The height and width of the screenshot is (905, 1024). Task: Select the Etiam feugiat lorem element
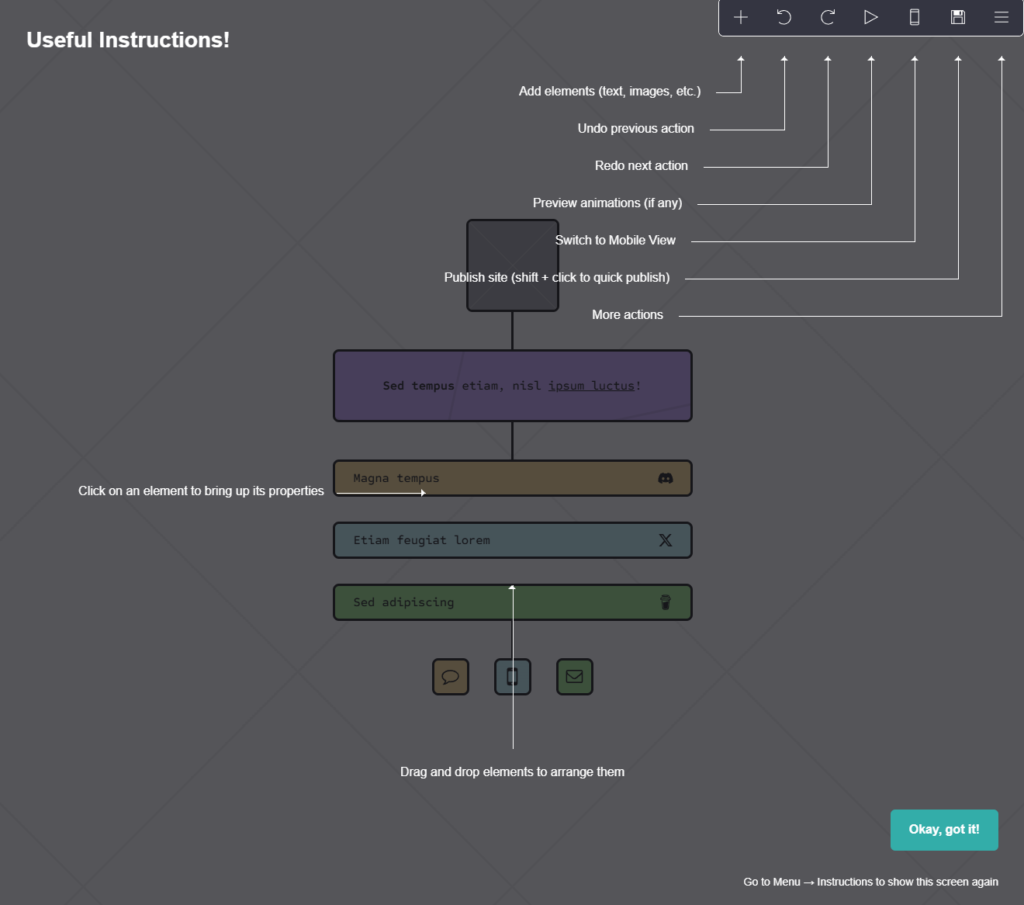pyautogui.click(x=450, y=540)
